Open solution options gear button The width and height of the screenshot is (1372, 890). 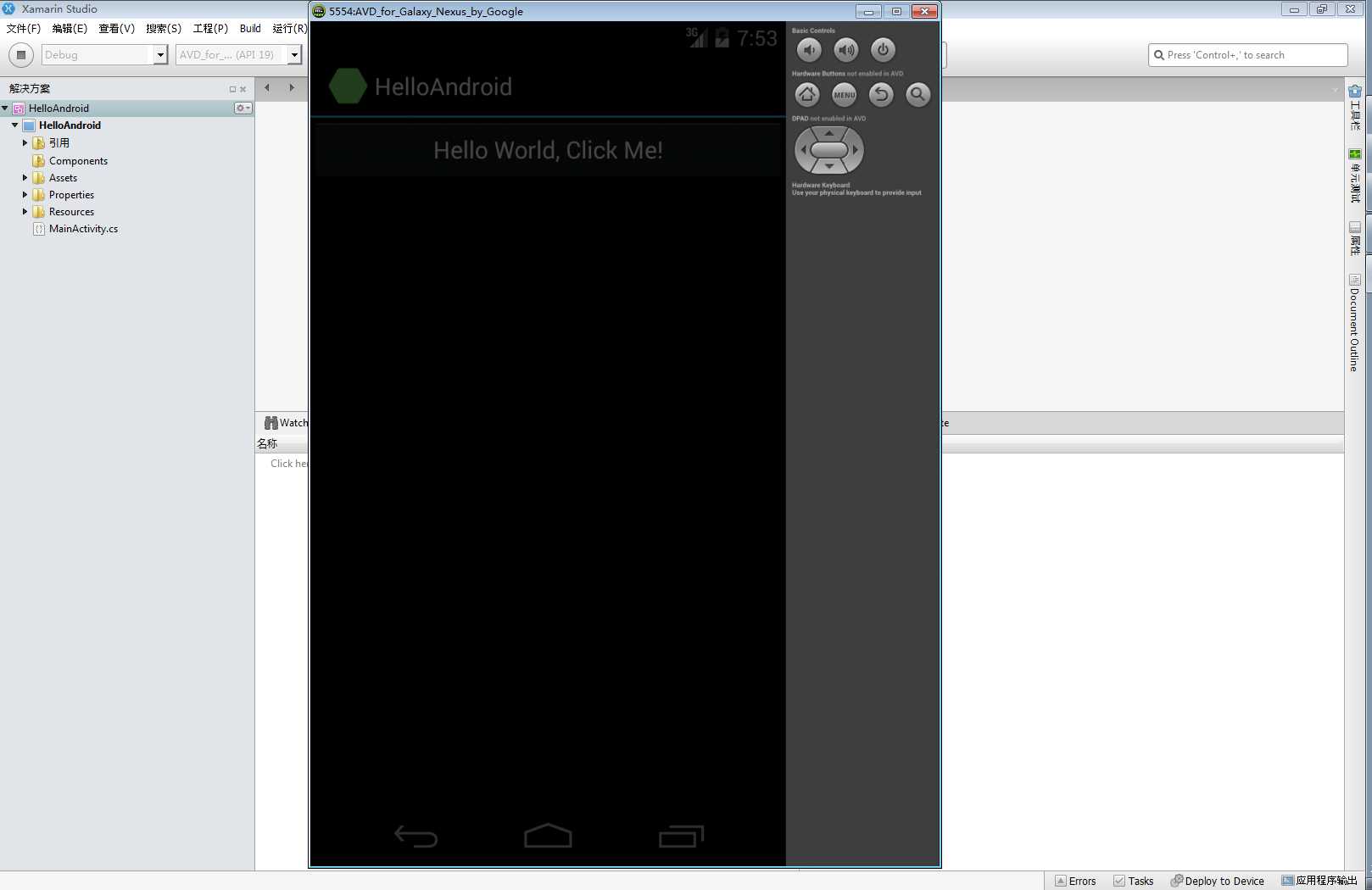click(x=243, y=108)
